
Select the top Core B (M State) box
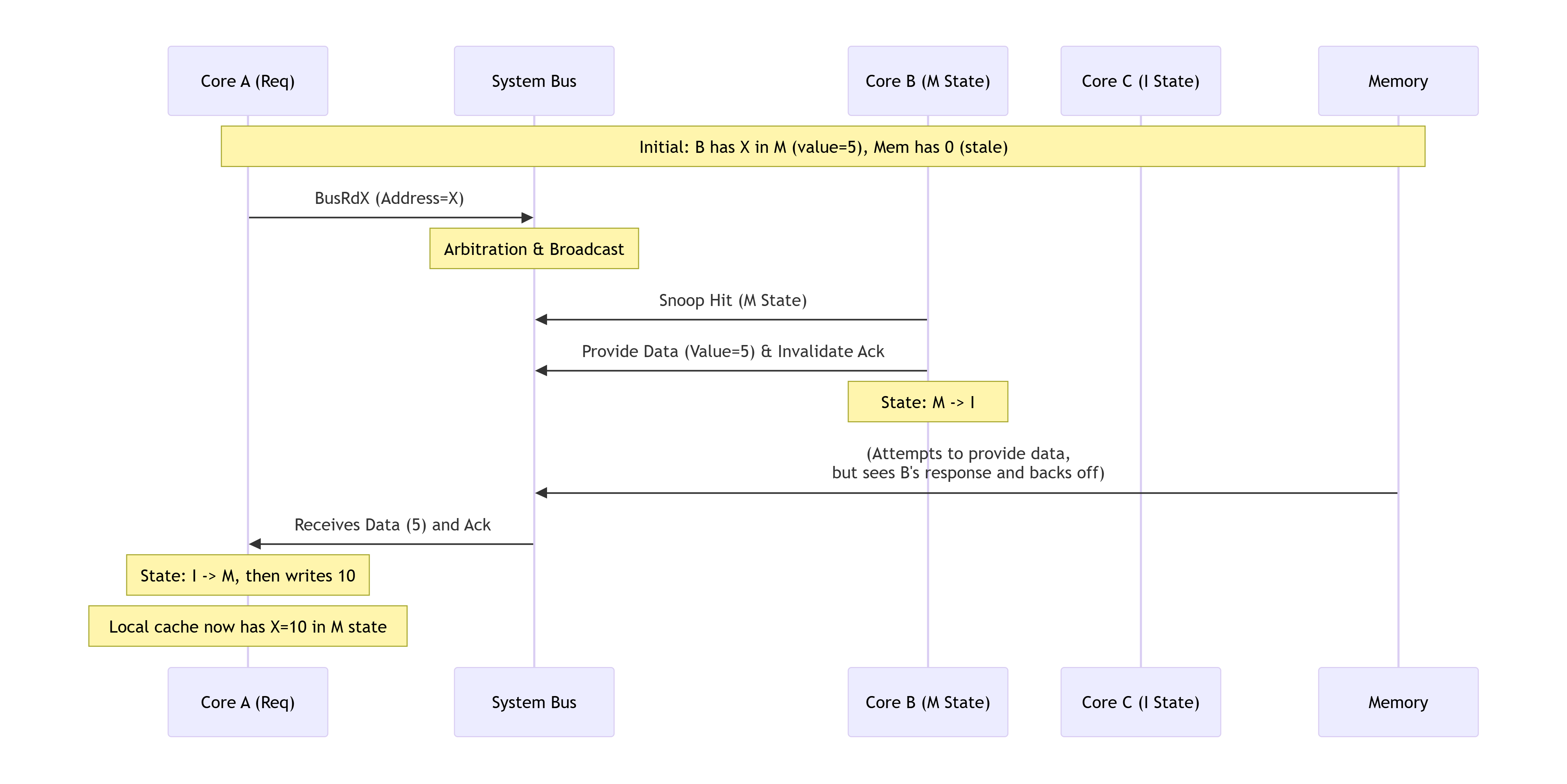(x=927, y=81)
